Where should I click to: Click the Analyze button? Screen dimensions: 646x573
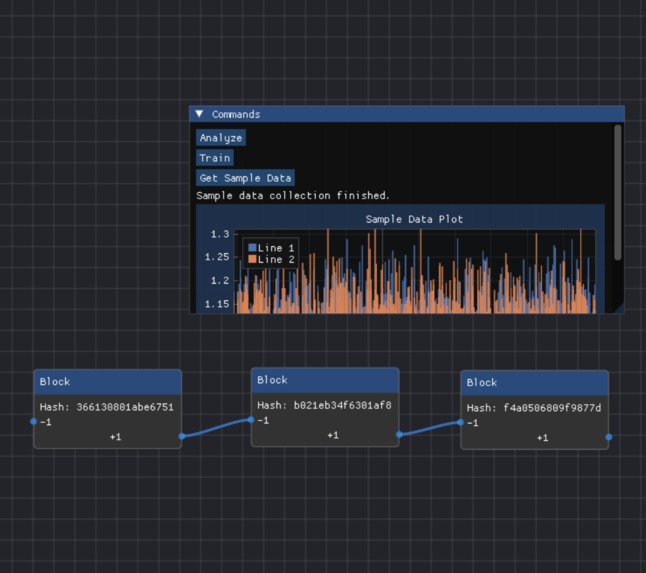[x=221, y=138]
